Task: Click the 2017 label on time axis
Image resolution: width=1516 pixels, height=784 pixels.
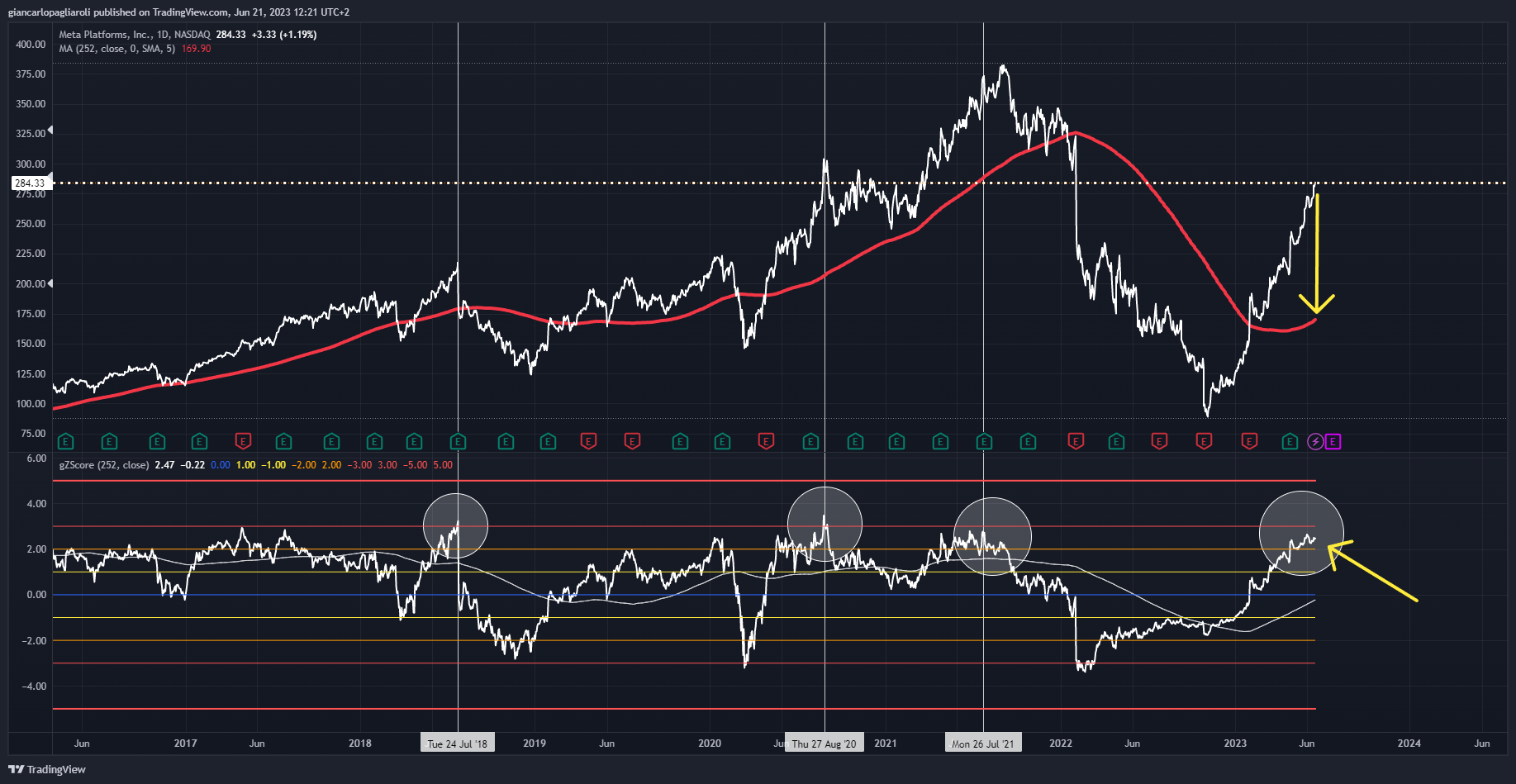Action: point(185,744)
